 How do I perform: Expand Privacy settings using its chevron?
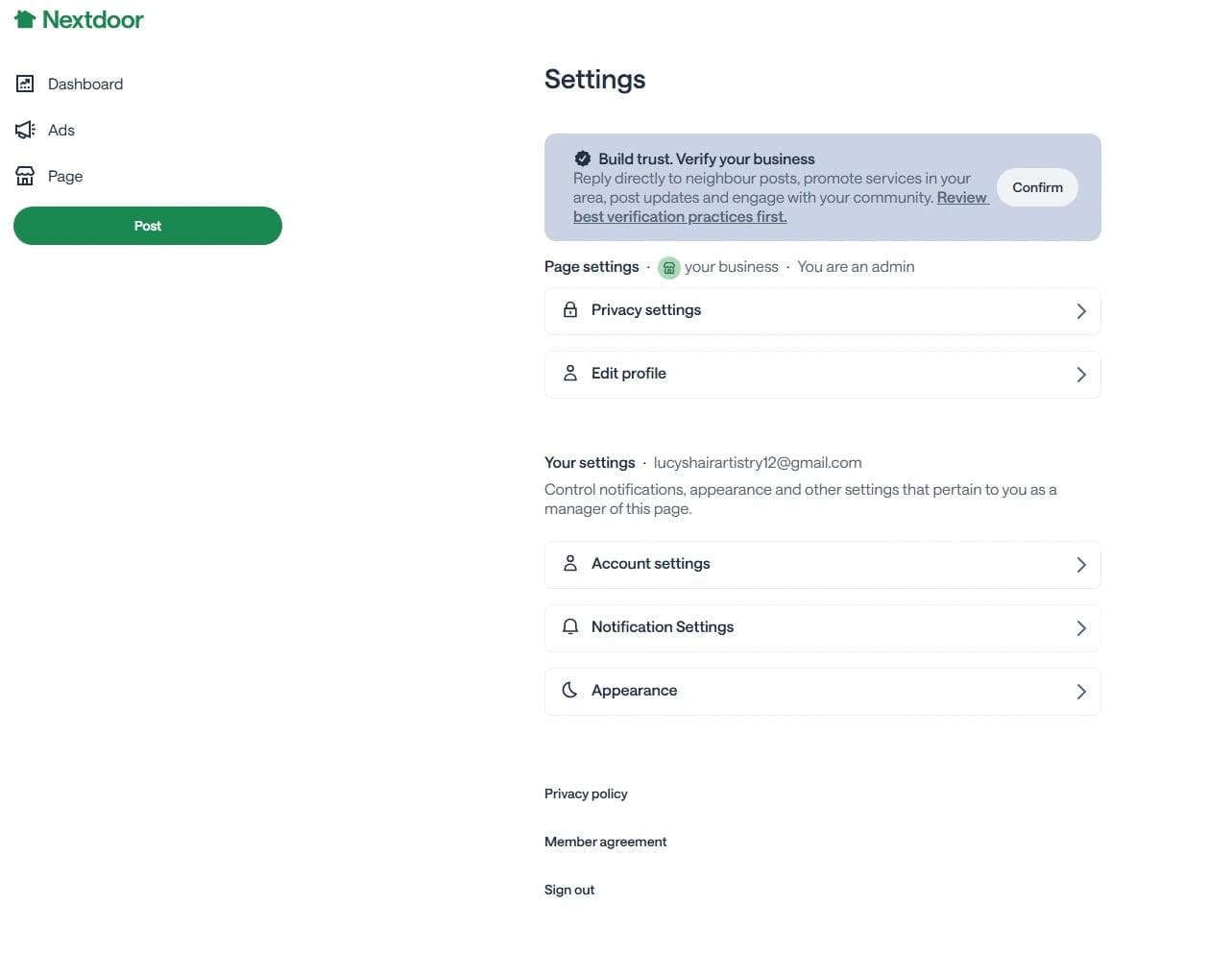click(1081, 311)
